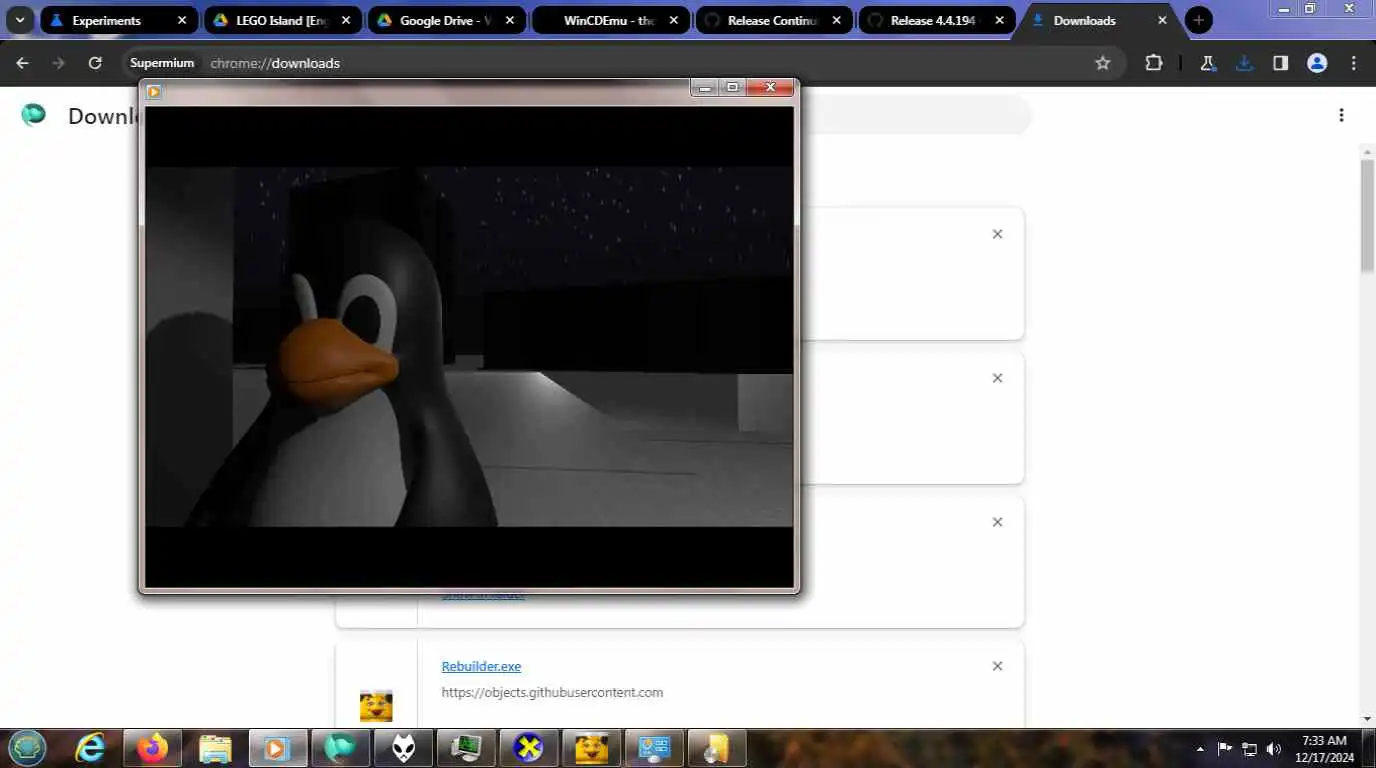Open the browser three-dot menu
This screenshot has height=768, width=1376.
(1353, 63)
